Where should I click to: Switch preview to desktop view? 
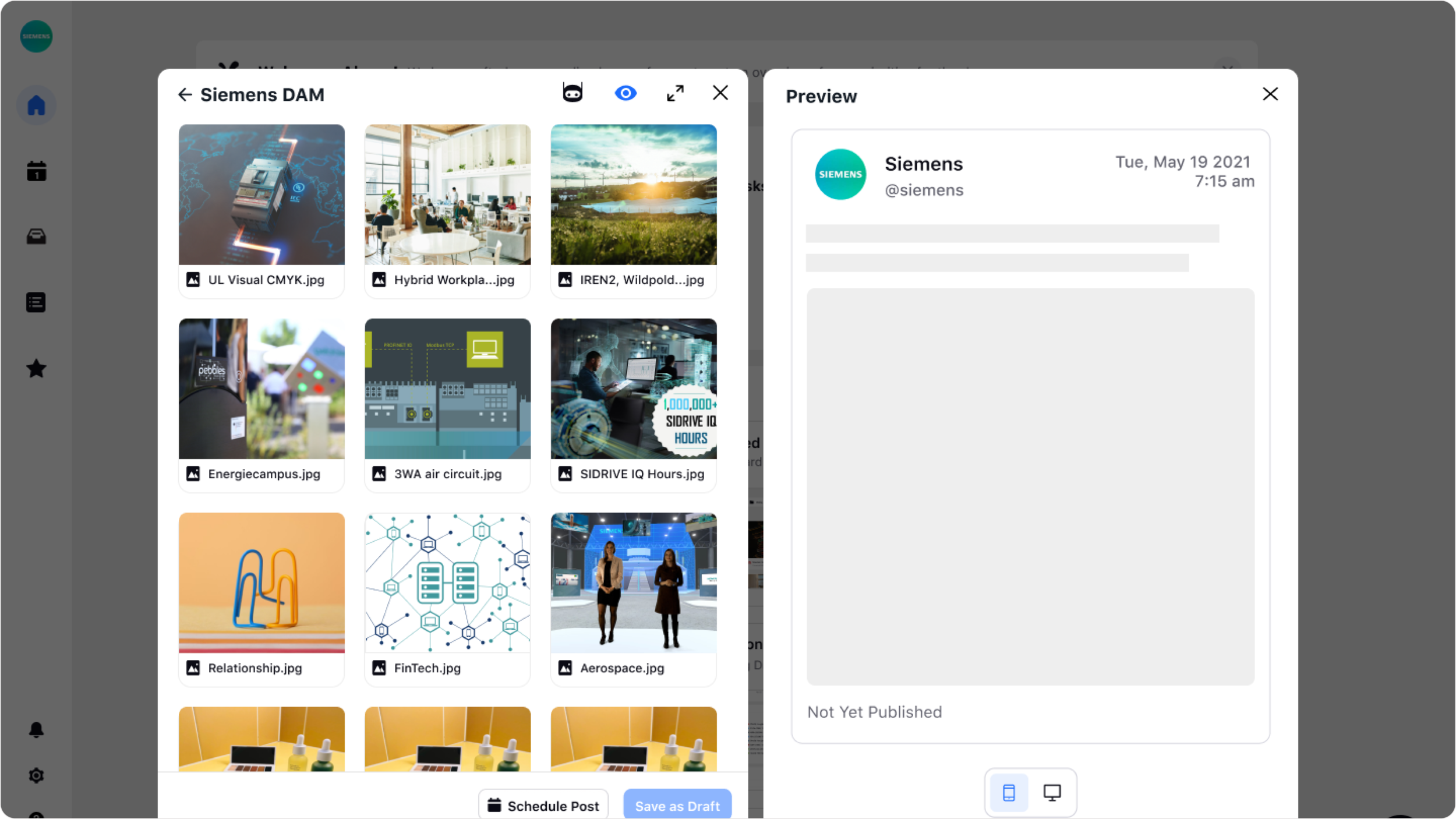1052,792
